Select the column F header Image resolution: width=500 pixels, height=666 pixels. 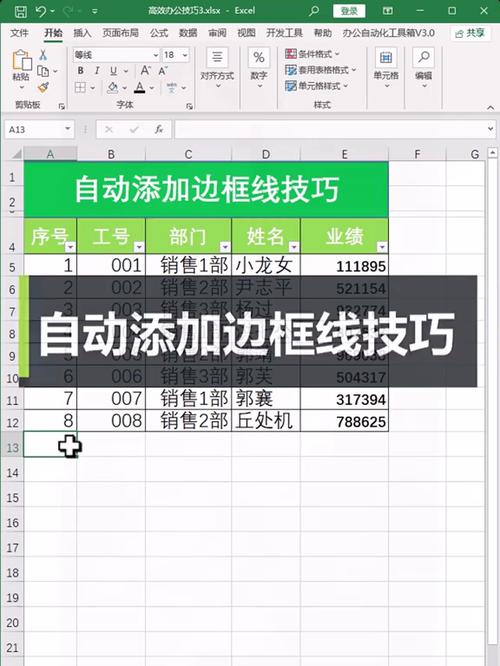point(417,154)
